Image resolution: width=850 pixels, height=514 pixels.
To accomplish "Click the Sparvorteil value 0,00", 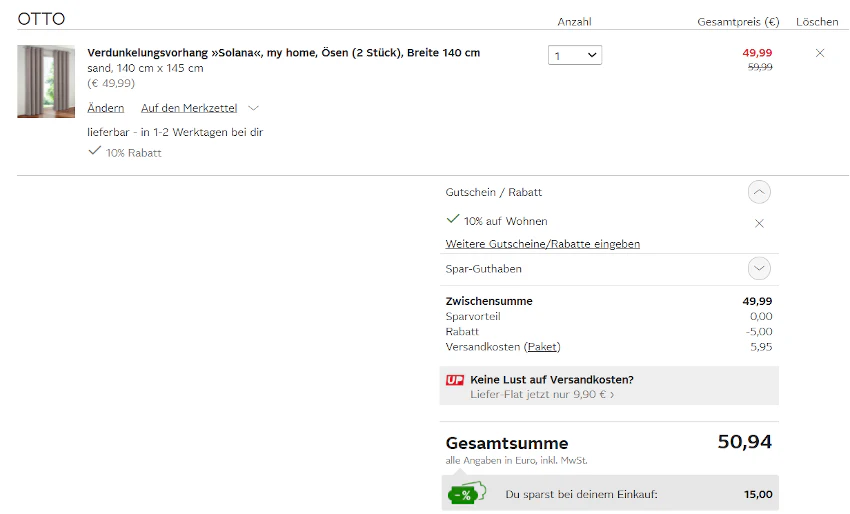I will point(761,316).
